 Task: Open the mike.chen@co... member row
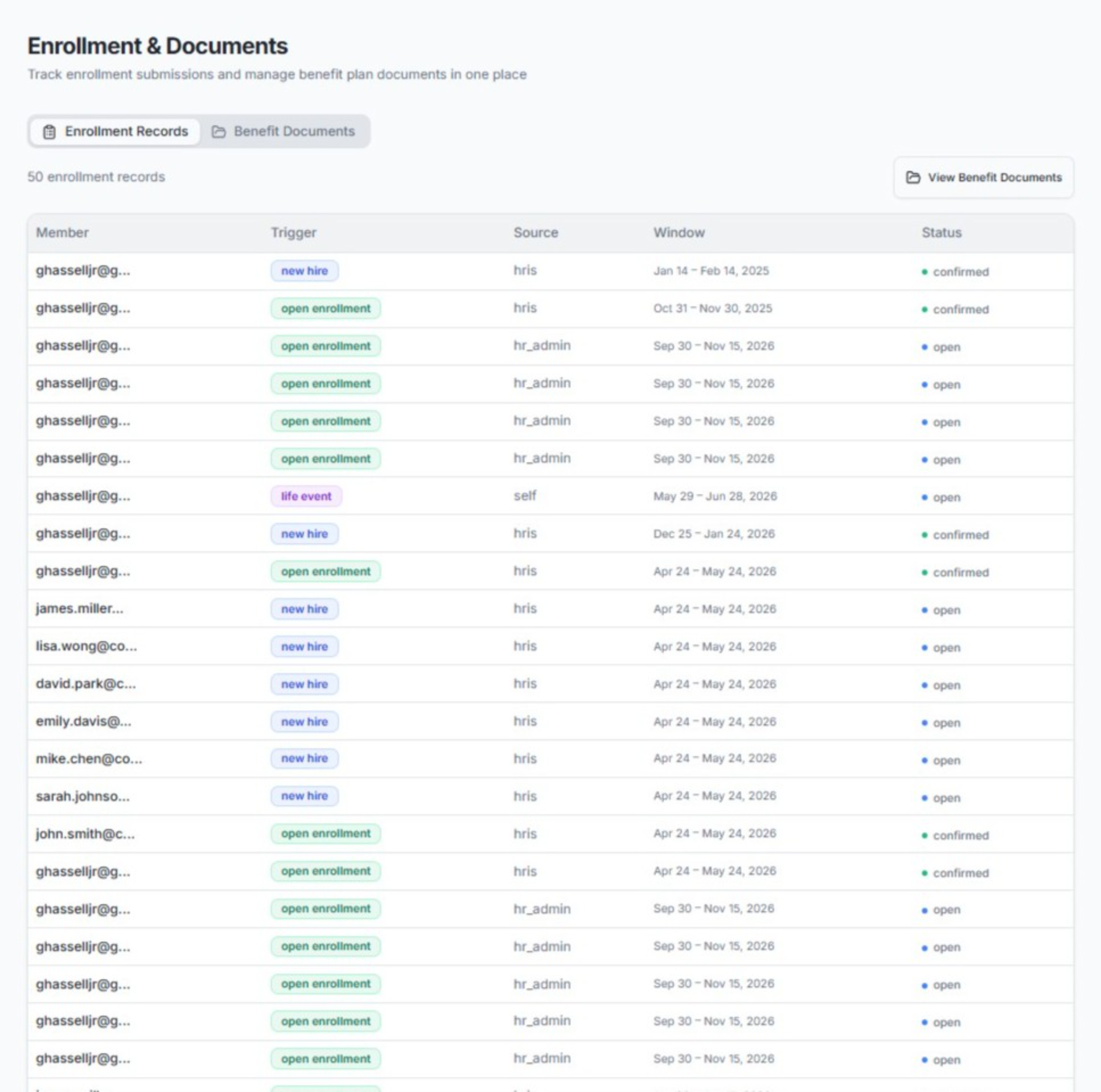(550, 758)
